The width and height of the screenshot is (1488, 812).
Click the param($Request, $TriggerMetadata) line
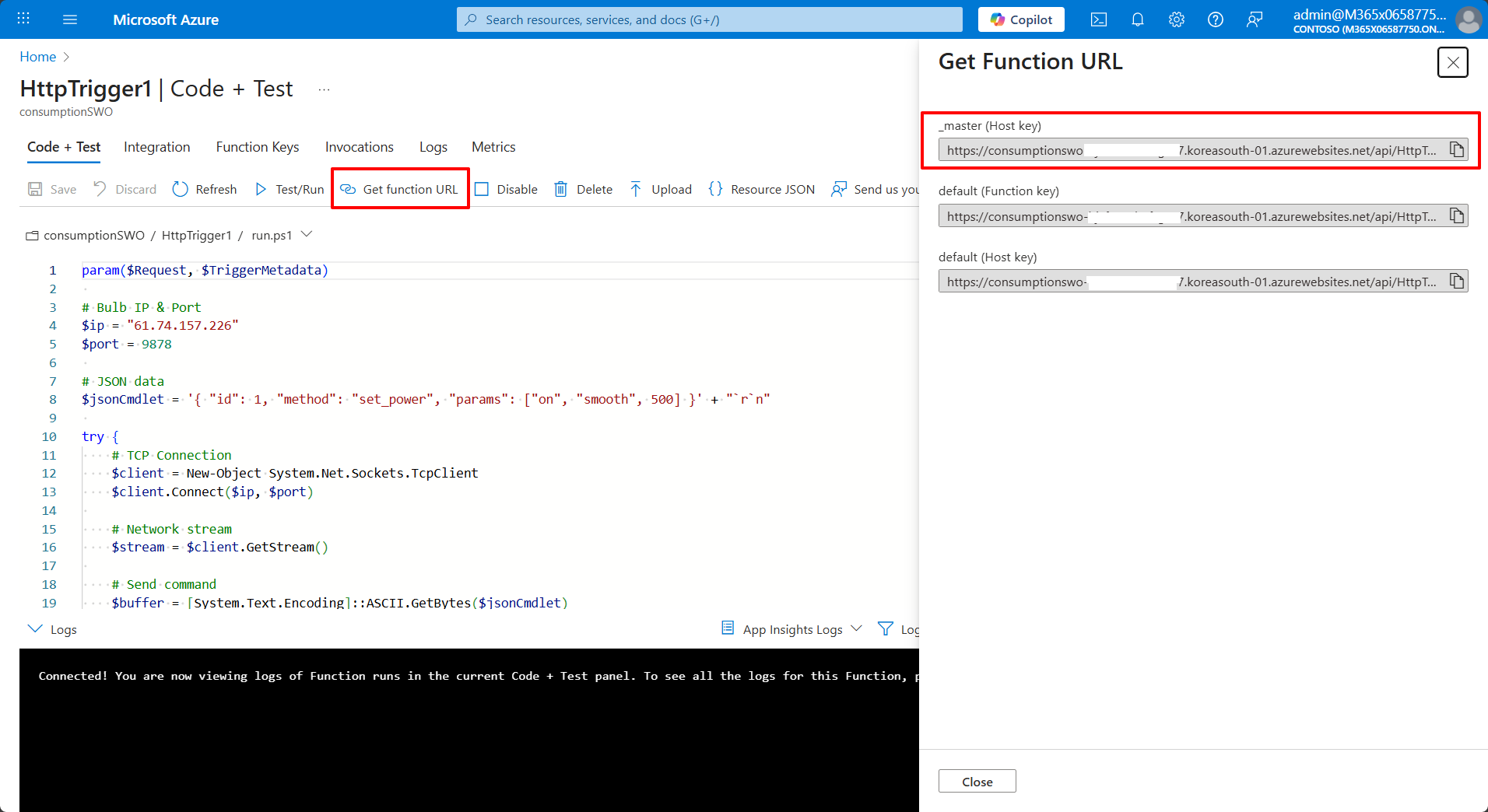click(x=205, y=270)
